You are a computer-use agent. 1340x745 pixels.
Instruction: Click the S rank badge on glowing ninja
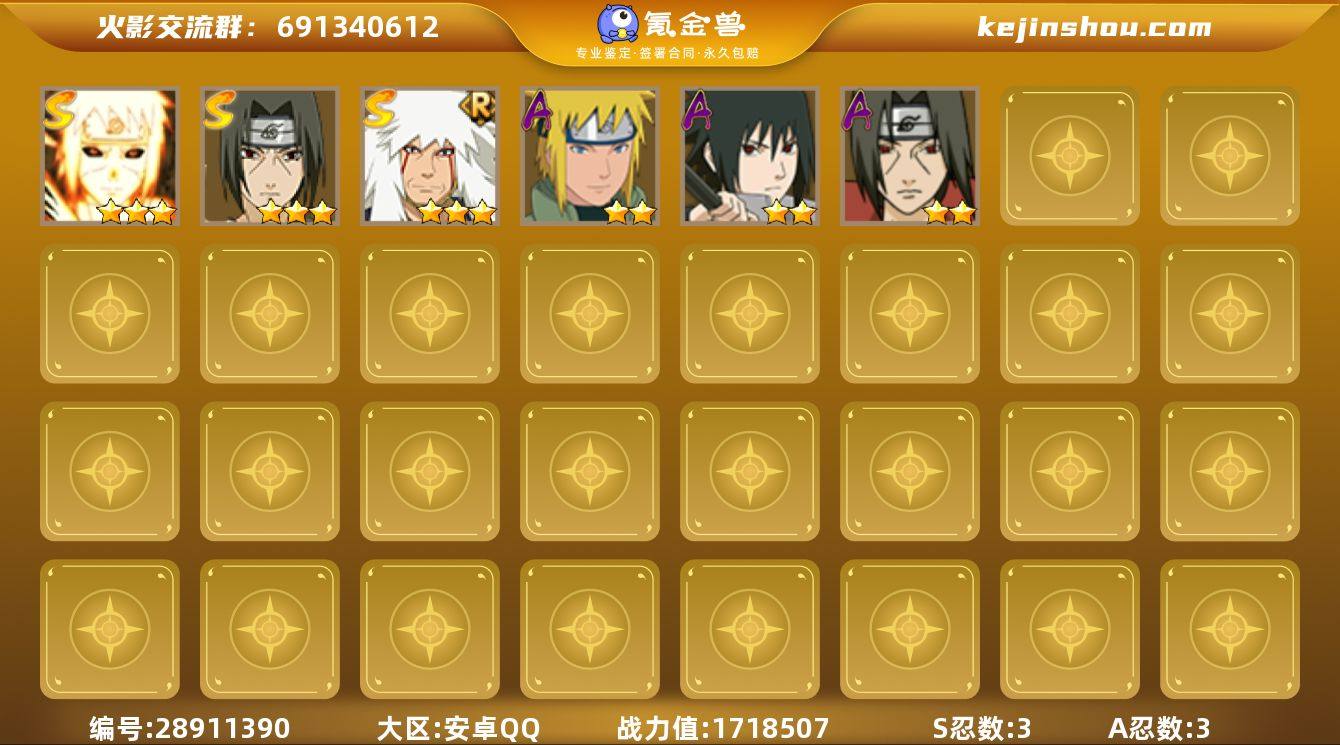(58, 108)
